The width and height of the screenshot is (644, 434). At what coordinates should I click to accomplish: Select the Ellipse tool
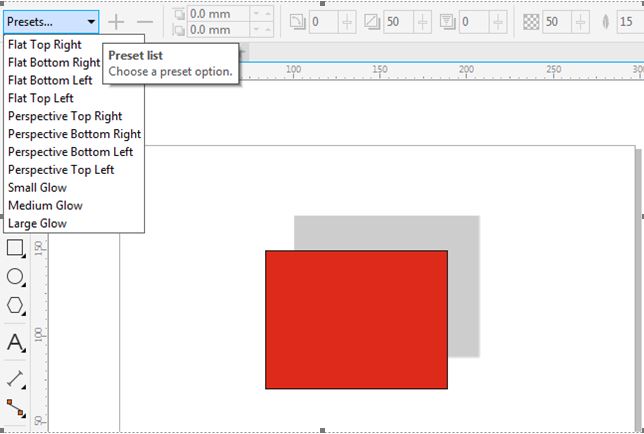(x=16, y=277)
